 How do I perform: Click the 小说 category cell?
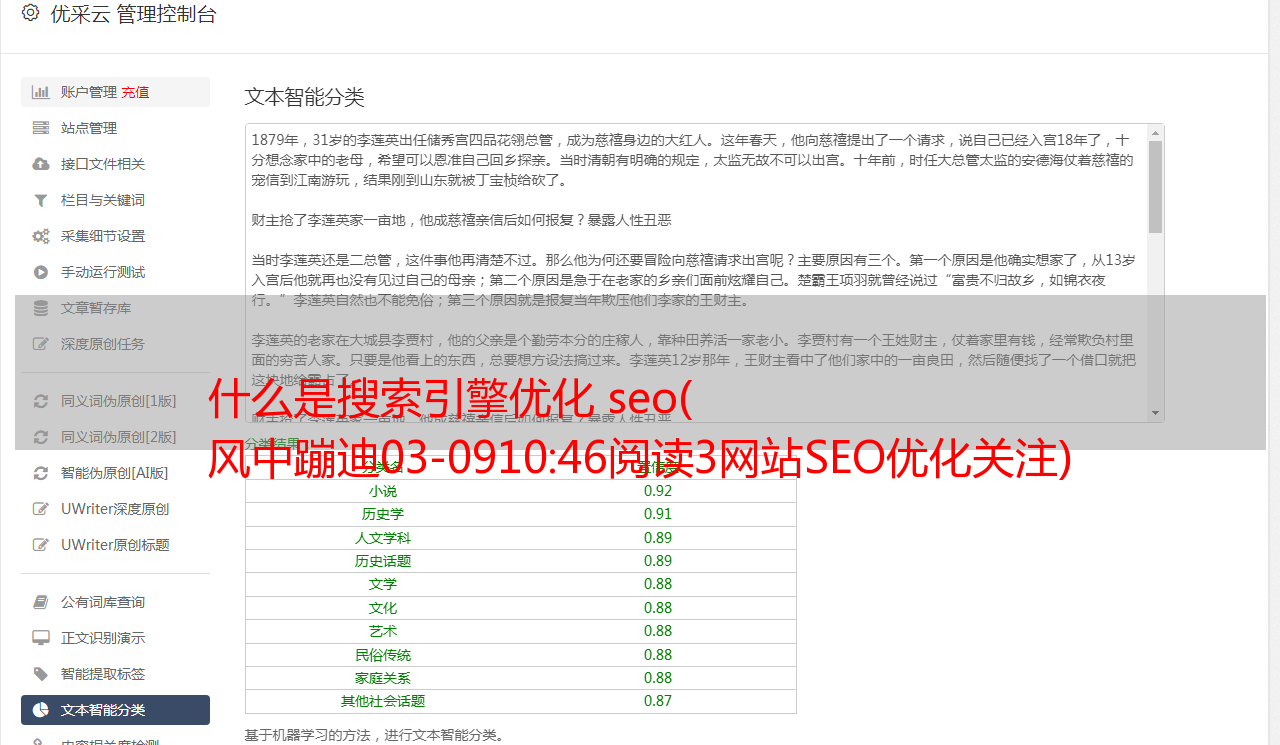tap(382, 491)
